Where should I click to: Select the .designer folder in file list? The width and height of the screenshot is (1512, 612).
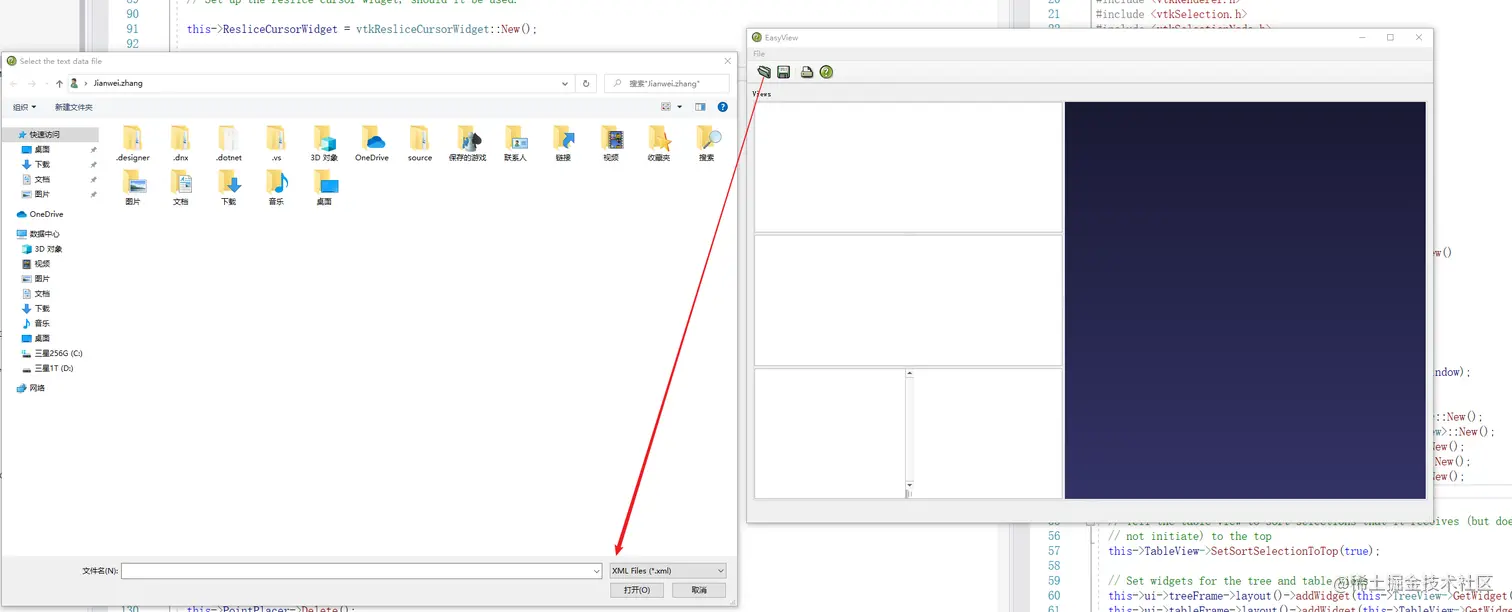[133, 144]
